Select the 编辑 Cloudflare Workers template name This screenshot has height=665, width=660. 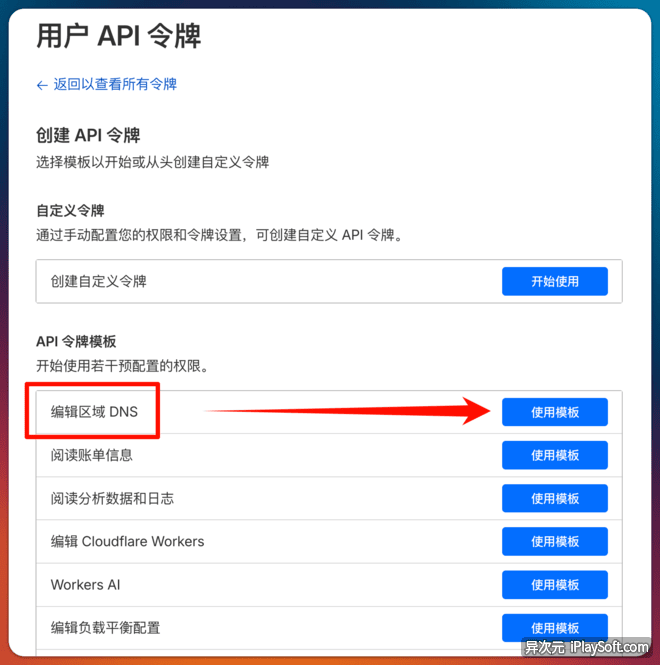[127, 541]
